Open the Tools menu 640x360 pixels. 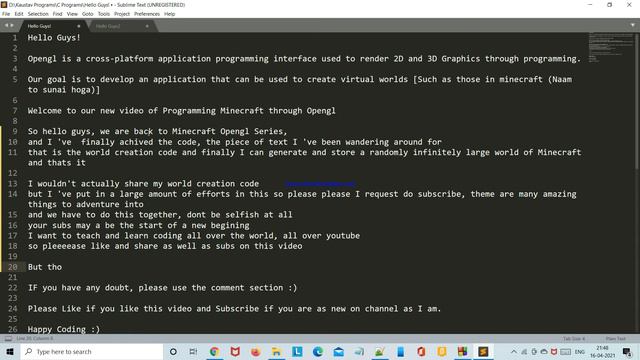coord(104,14)
